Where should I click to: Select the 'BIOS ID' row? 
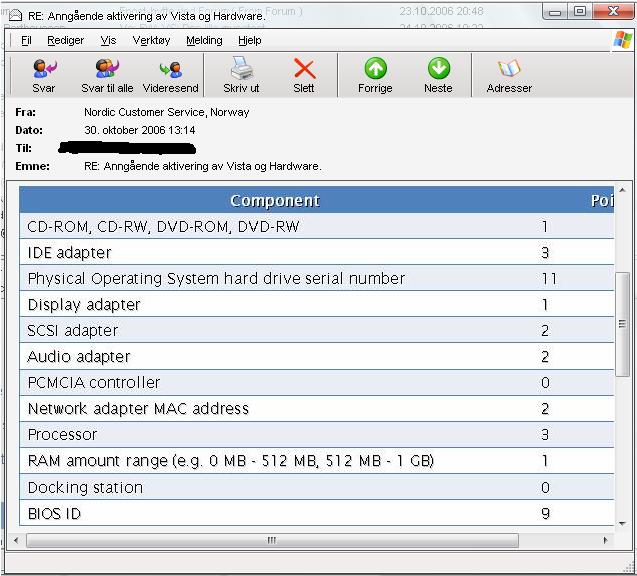tap(316, 513)
